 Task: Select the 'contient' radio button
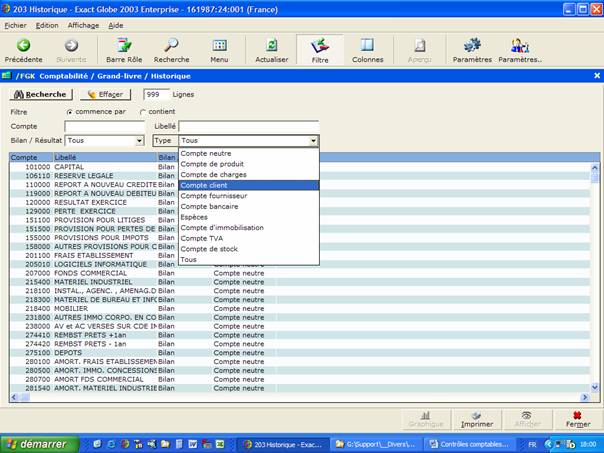(142, 111)
